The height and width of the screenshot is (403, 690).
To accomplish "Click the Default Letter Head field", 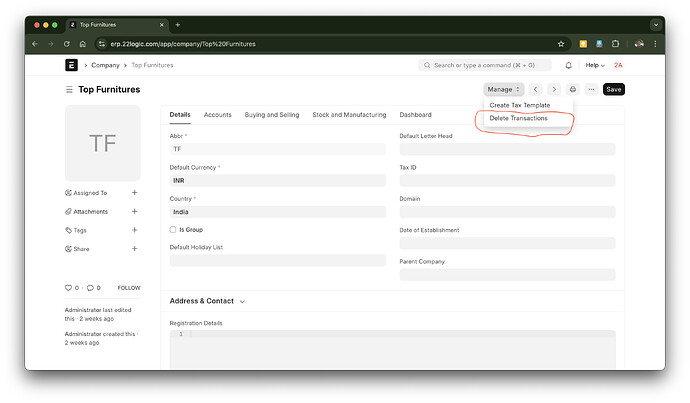I will (x=507, y=149).
